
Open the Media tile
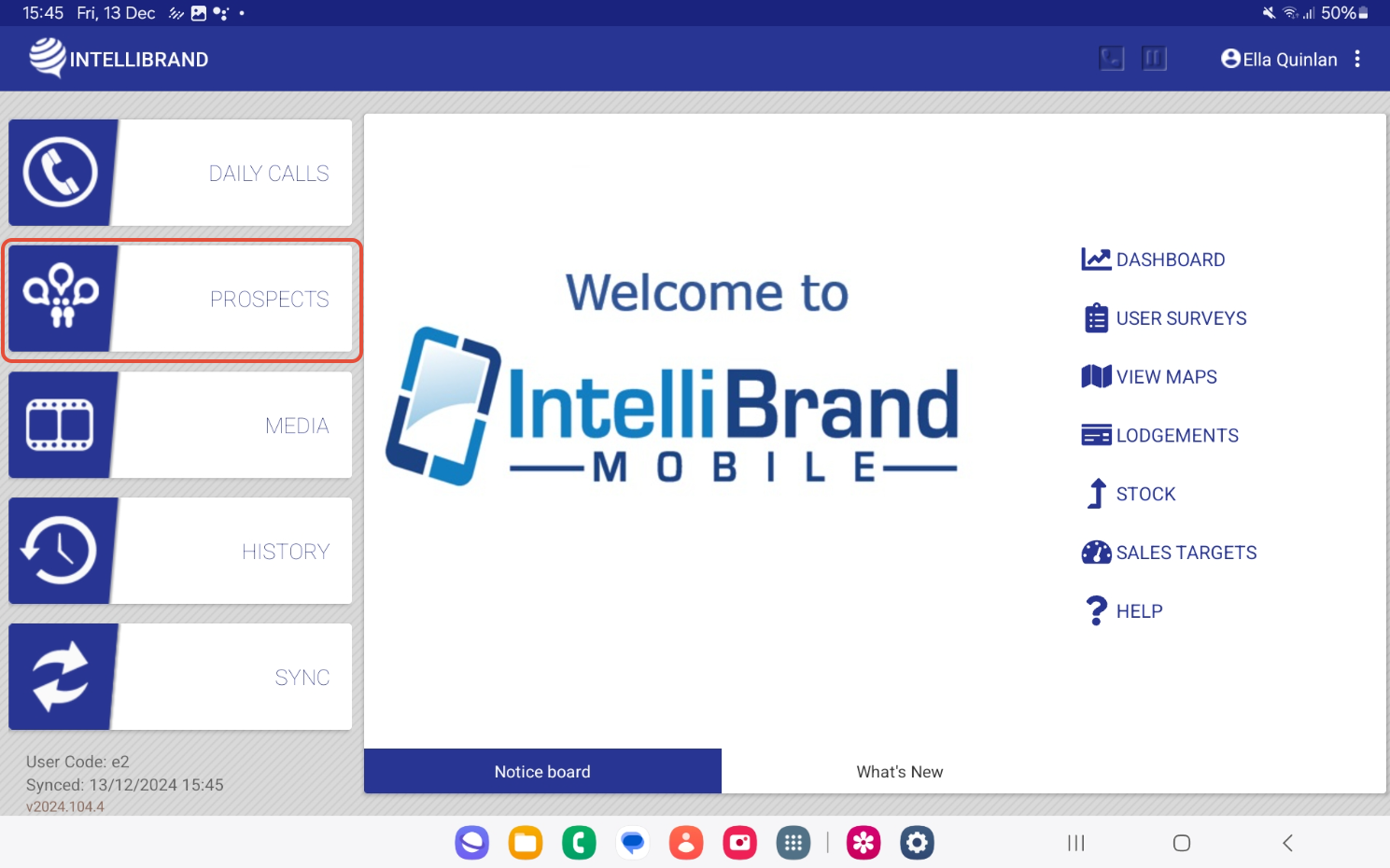[x=180, y=425]
